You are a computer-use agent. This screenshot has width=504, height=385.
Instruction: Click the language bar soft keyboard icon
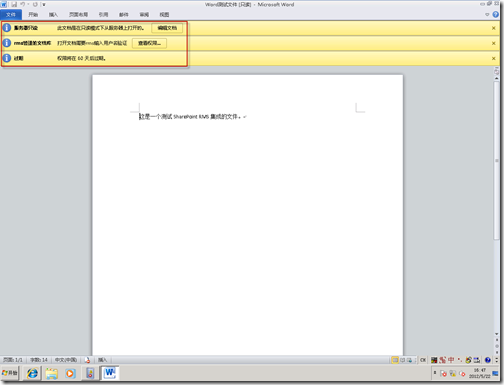(x=477, y=360)
